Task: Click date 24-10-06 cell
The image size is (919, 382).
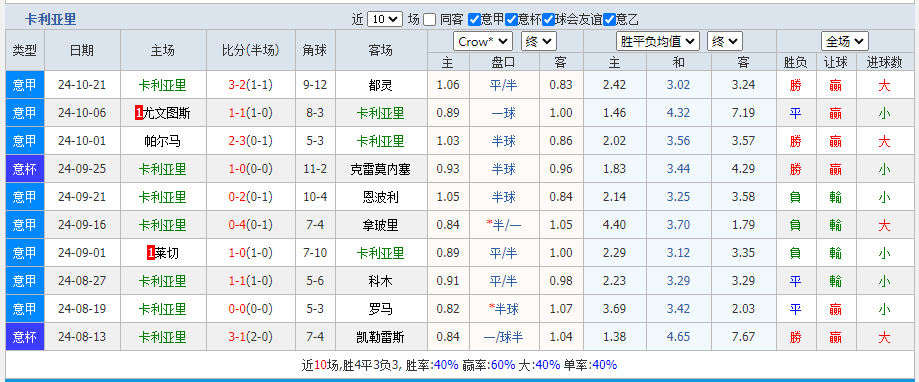Action: (x=82, y=113)
